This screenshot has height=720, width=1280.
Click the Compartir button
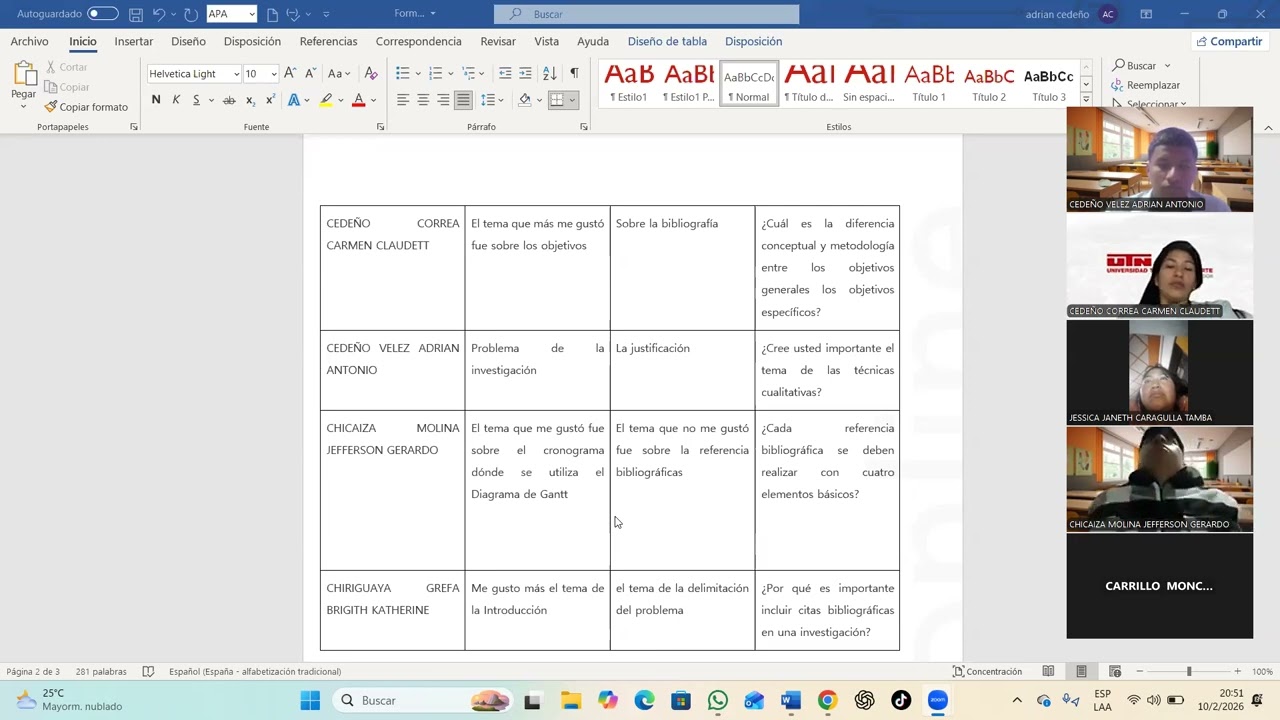tap(1229, 41)
